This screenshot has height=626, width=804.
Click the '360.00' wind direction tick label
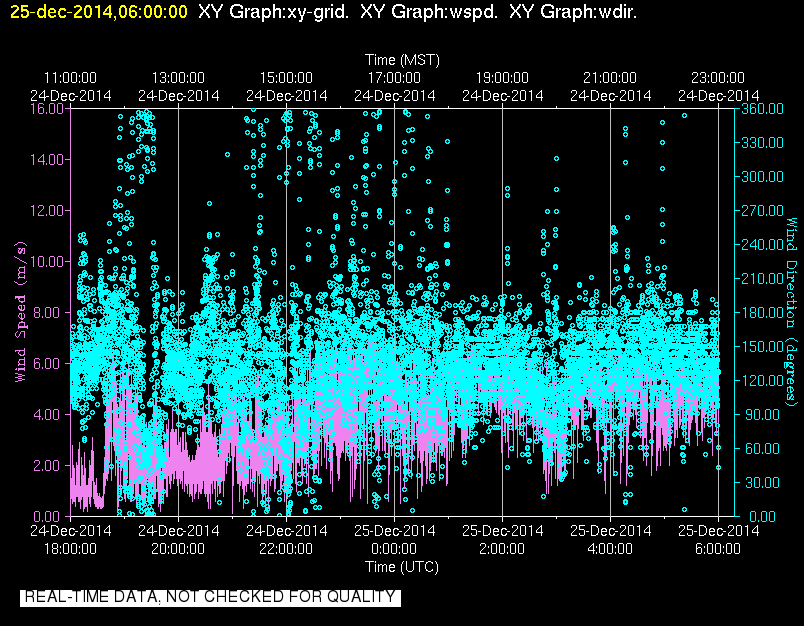click(x=762, y=109)
